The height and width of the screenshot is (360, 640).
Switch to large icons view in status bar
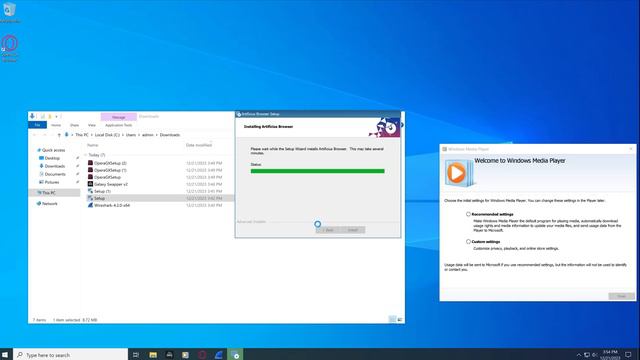click(x=400, y=319)
